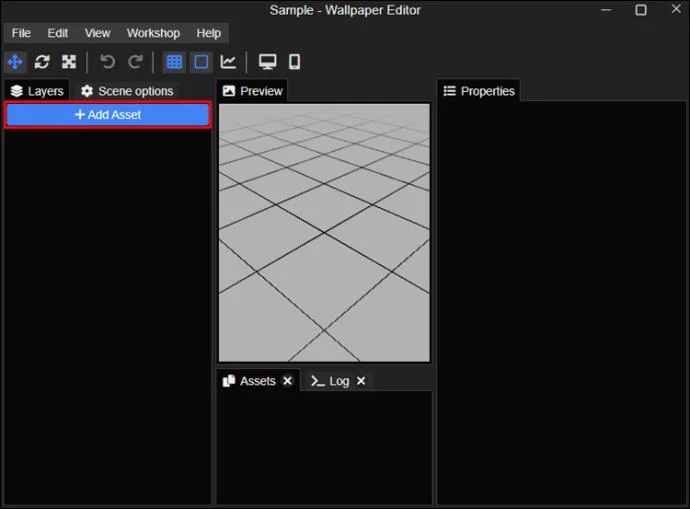The height and width of the screenshot is (509, 690).
Task: Open the File menu
Action: [21, 33]
